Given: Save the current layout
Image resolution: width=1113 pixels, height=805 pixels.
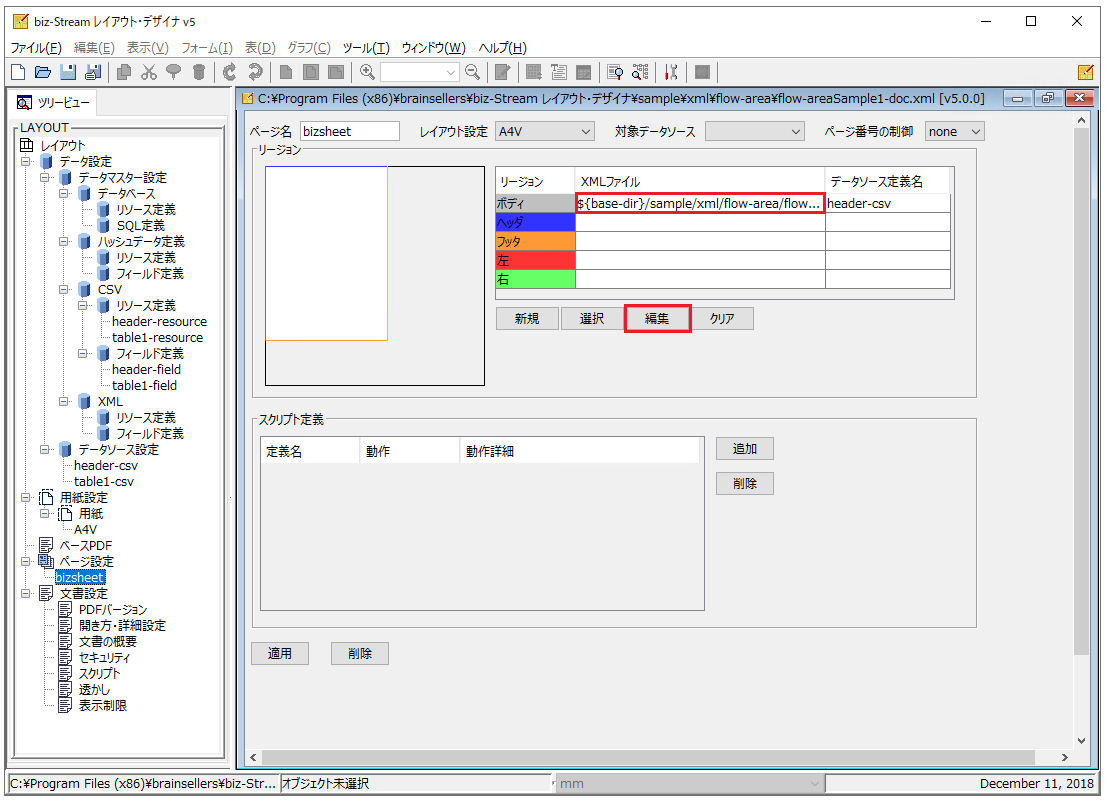Looking at the screenshot, I should pos(67,72).
